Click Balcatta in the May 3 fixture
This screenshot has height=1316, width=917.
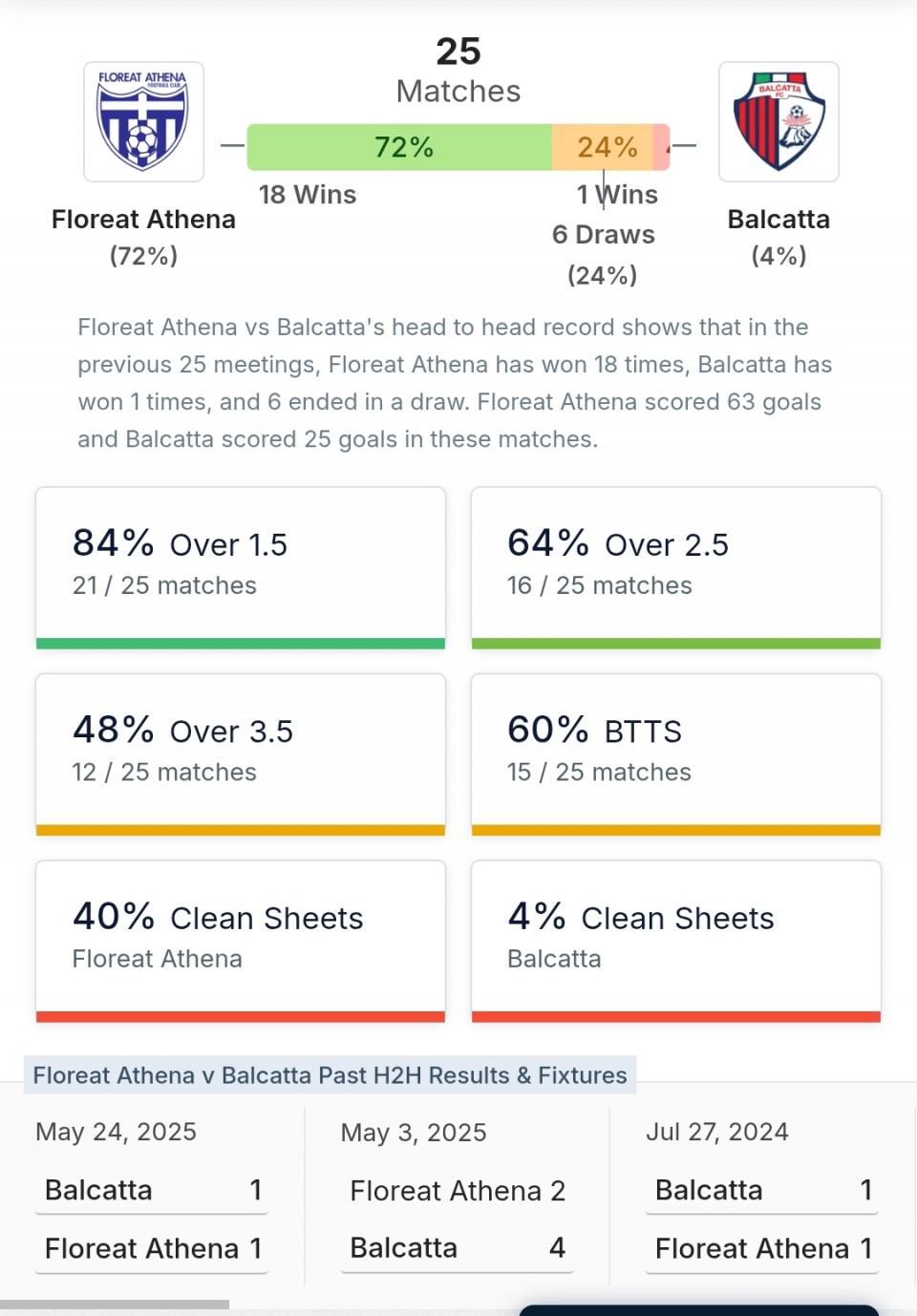(404, 1248)
